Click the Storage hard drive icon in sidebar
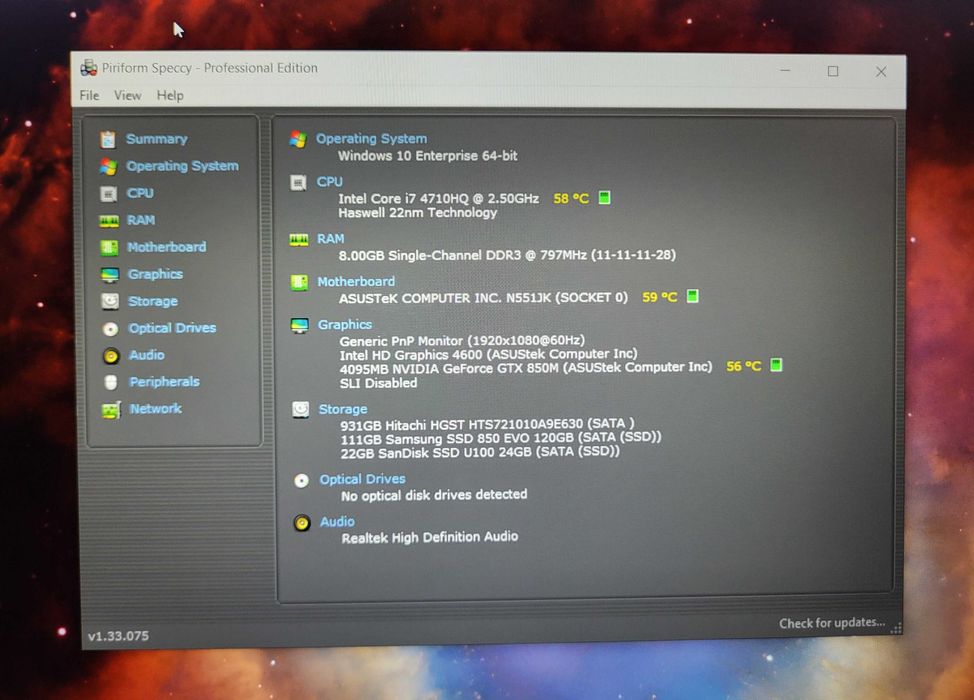Screen dimensions: 974x700 click(110, 301)
